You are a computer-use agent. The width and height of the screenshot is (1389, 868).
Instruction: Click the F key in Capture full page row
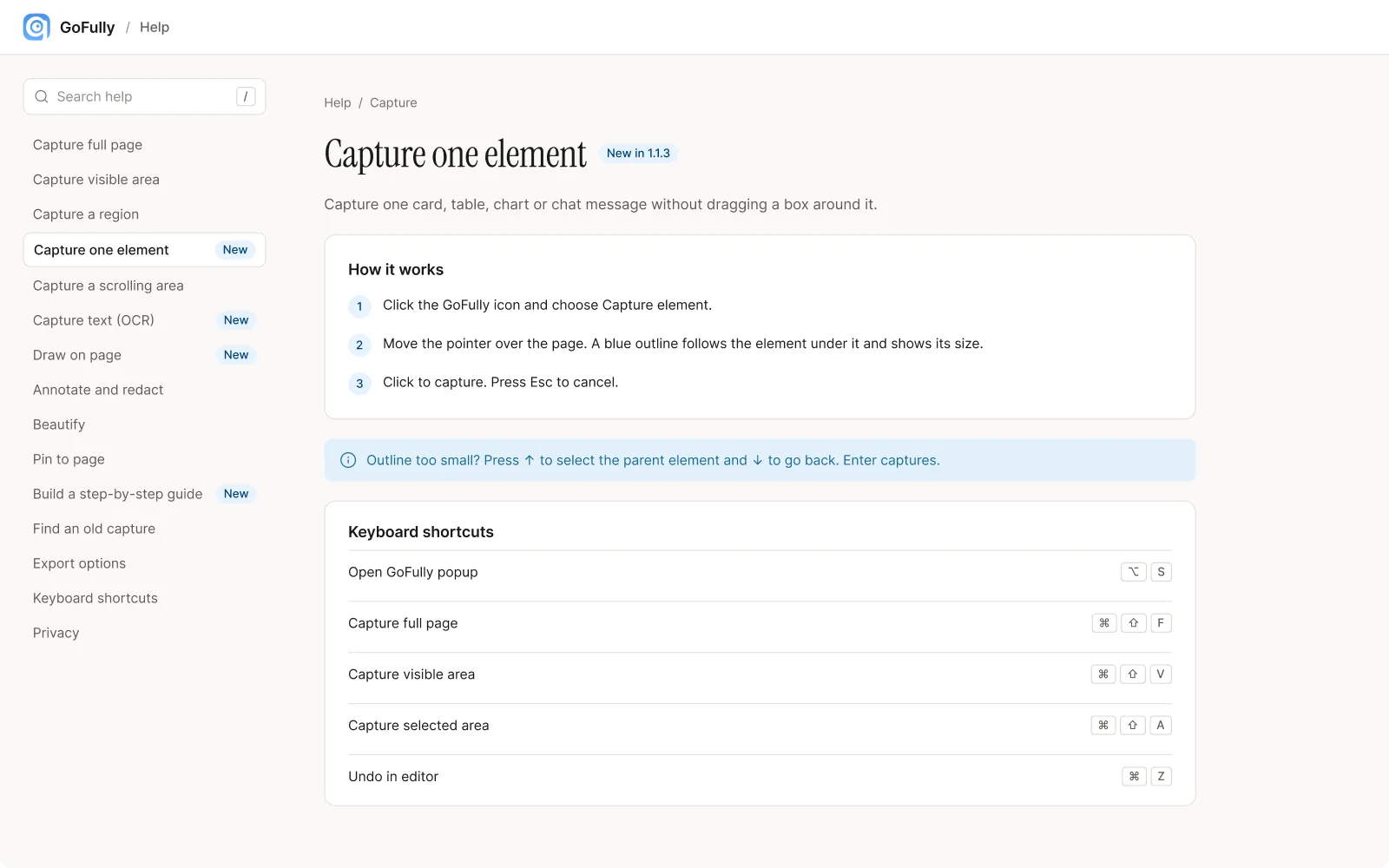pos(1161,623)
